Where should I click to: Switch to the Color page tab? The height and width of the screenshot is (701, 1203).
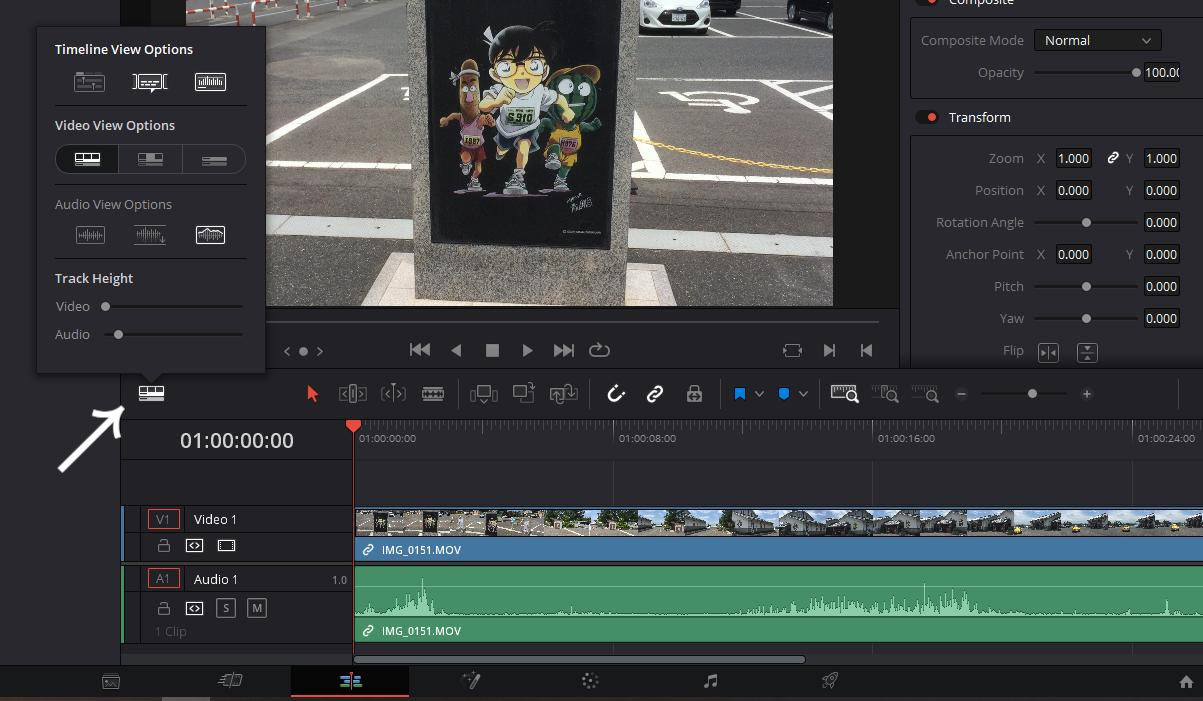590,682
